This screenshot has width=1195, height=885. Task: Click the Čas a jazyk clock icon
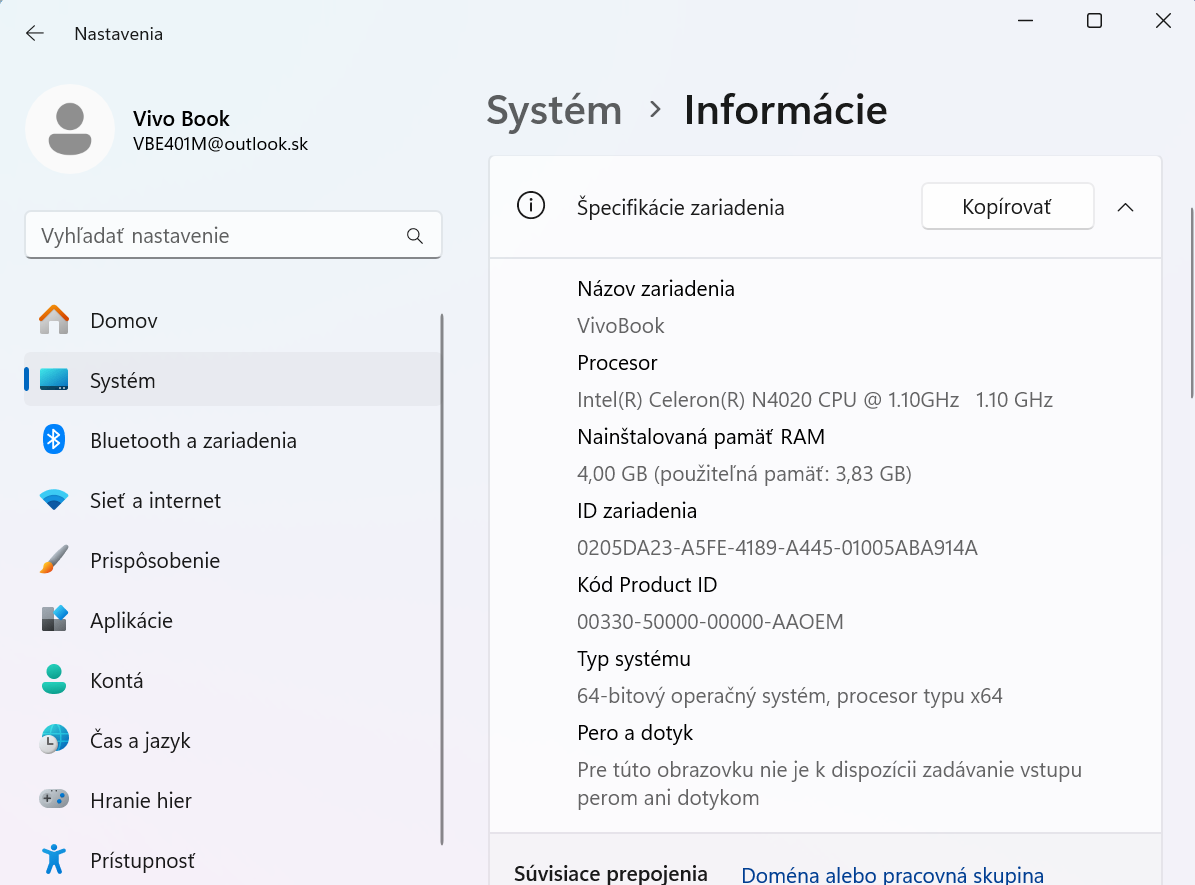pos(53,740)
